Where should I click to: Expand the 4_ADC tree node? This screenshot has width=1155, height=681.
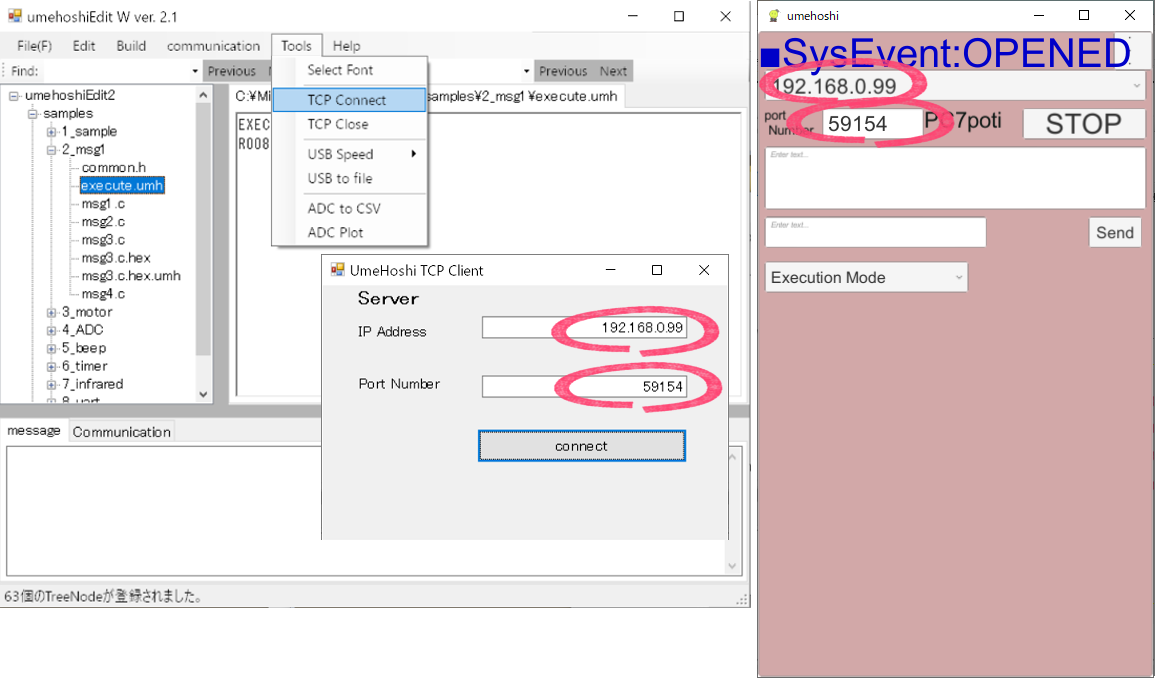point(52,330)
